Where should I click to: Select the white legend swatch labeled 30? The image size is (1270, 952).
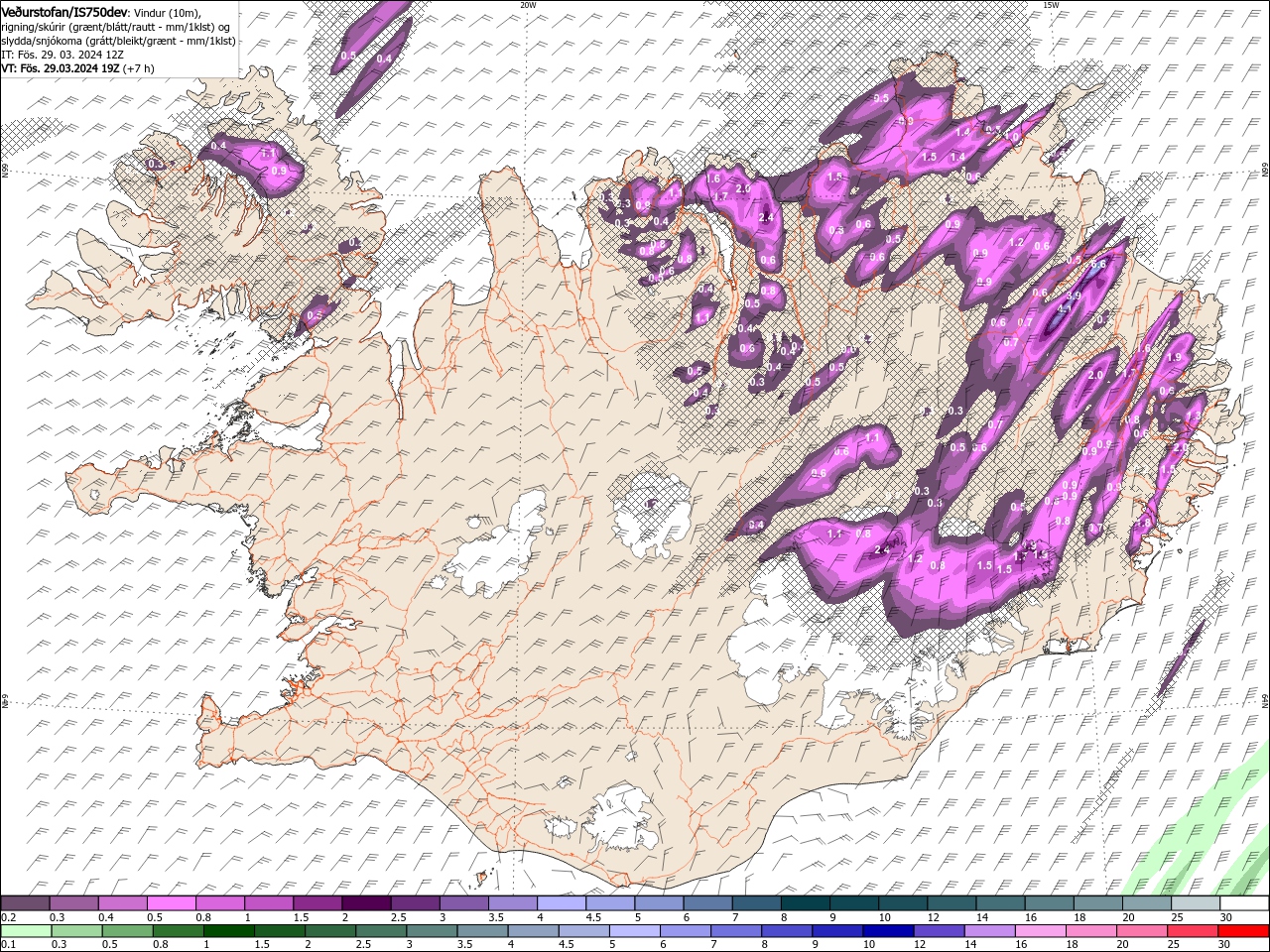pos(1243,903)
